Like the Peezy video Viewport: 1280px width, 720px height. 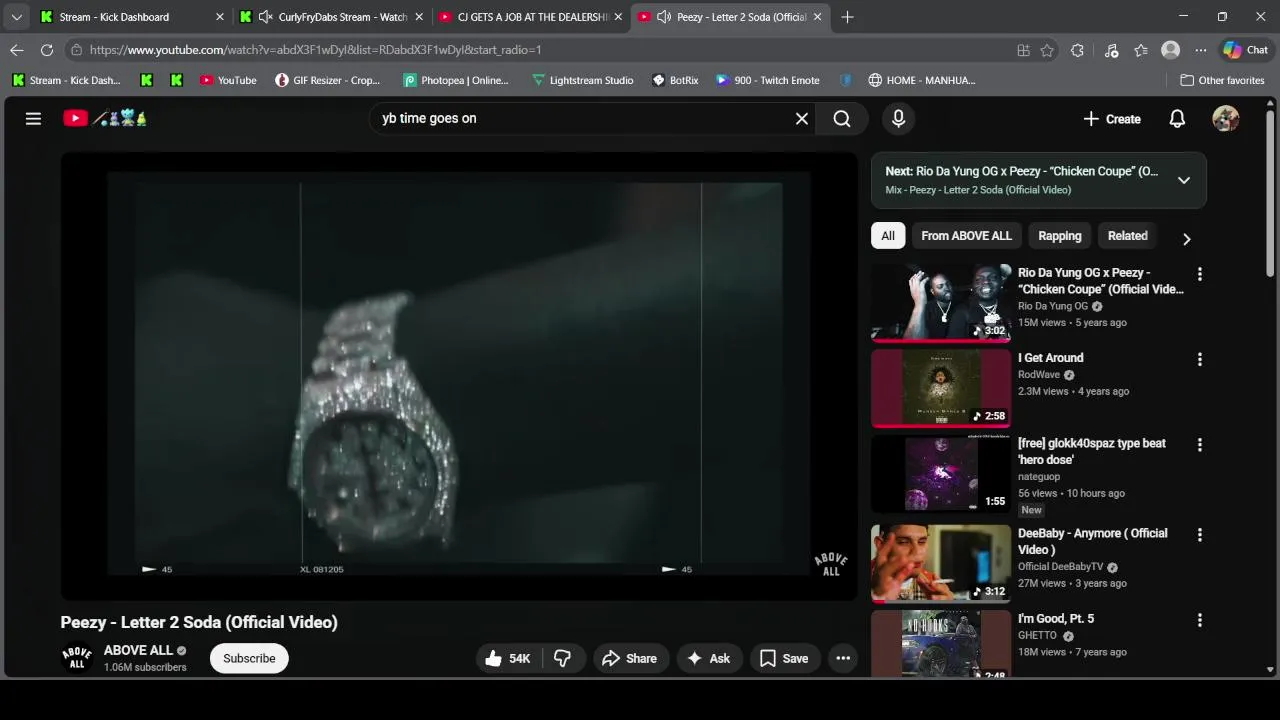pyautogui.click(x=508, y=658)
